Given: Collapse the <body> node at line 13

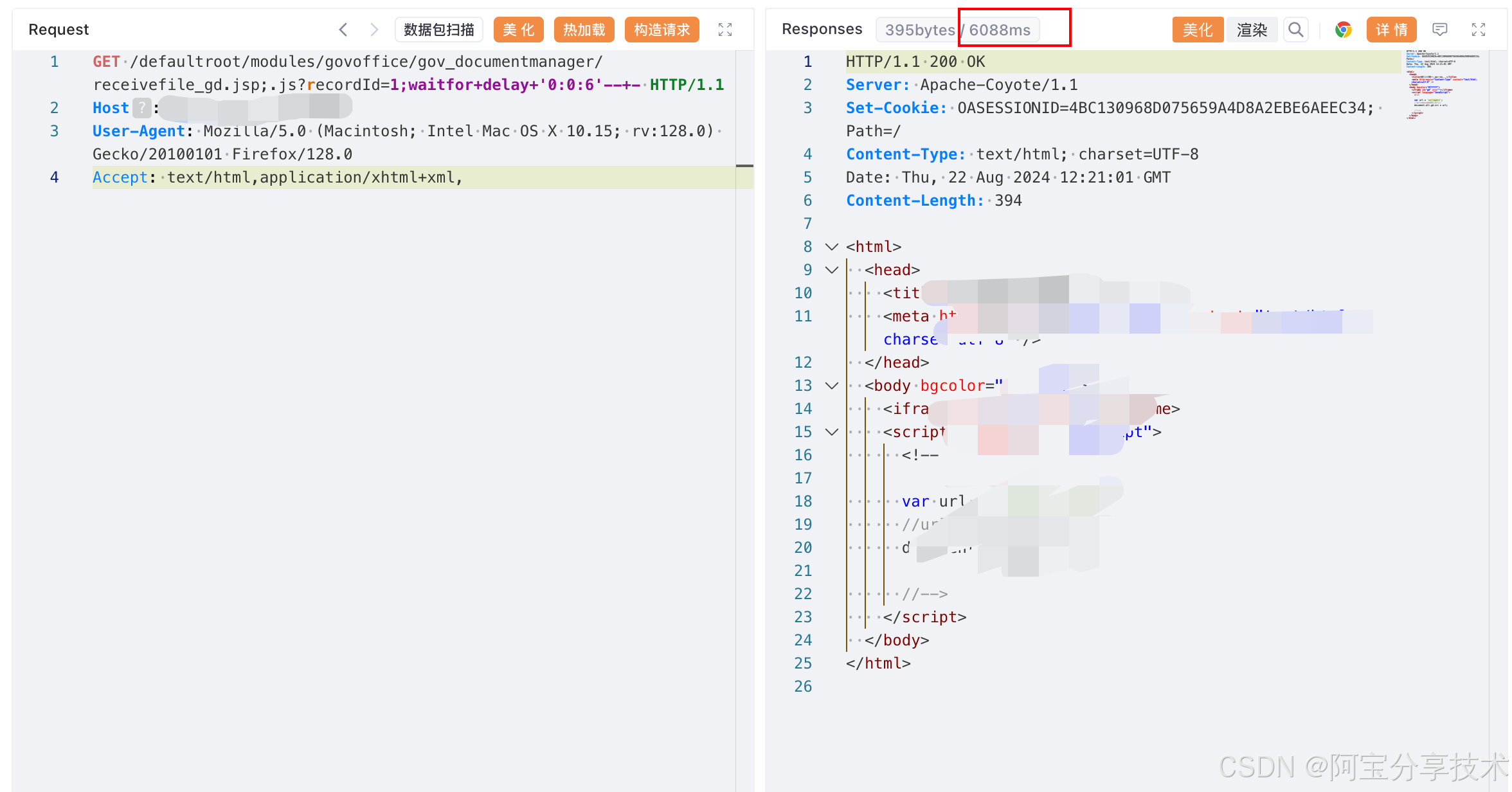Looking at the screenshot, I should [x=832, y=386].
